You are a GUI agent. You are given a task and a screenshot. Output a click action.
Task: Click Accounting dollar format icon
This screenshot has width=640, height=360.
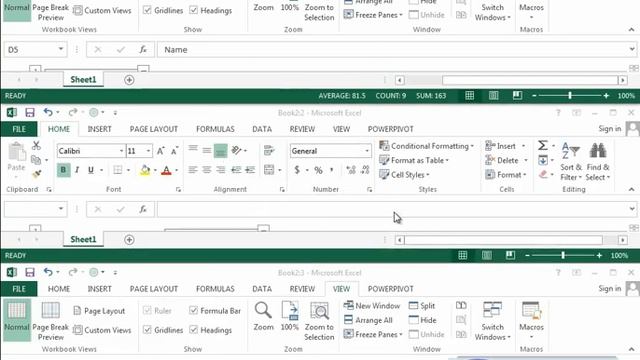tap(297, 170)
